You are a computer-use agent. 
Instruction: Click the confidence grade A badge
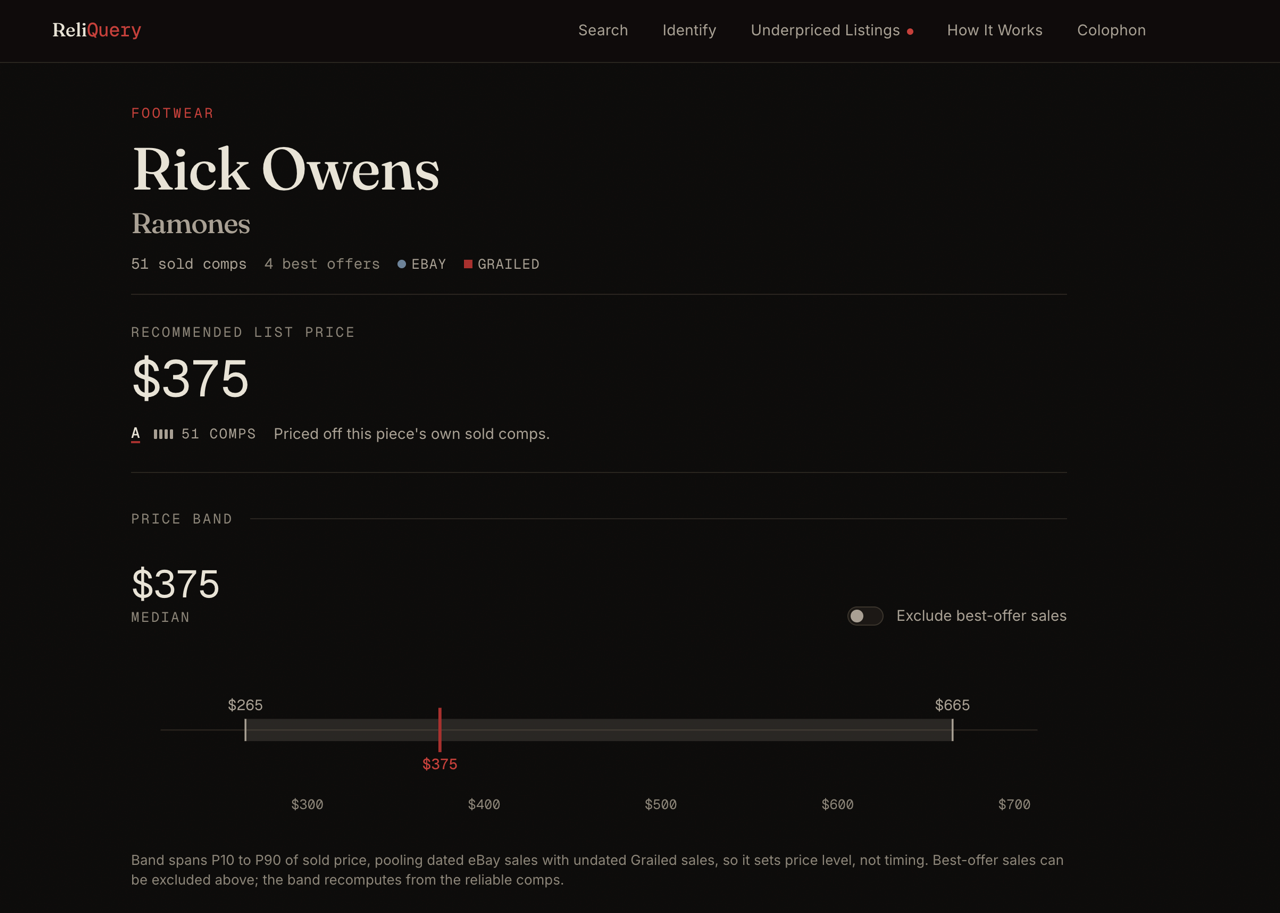[x=136, y=434]
